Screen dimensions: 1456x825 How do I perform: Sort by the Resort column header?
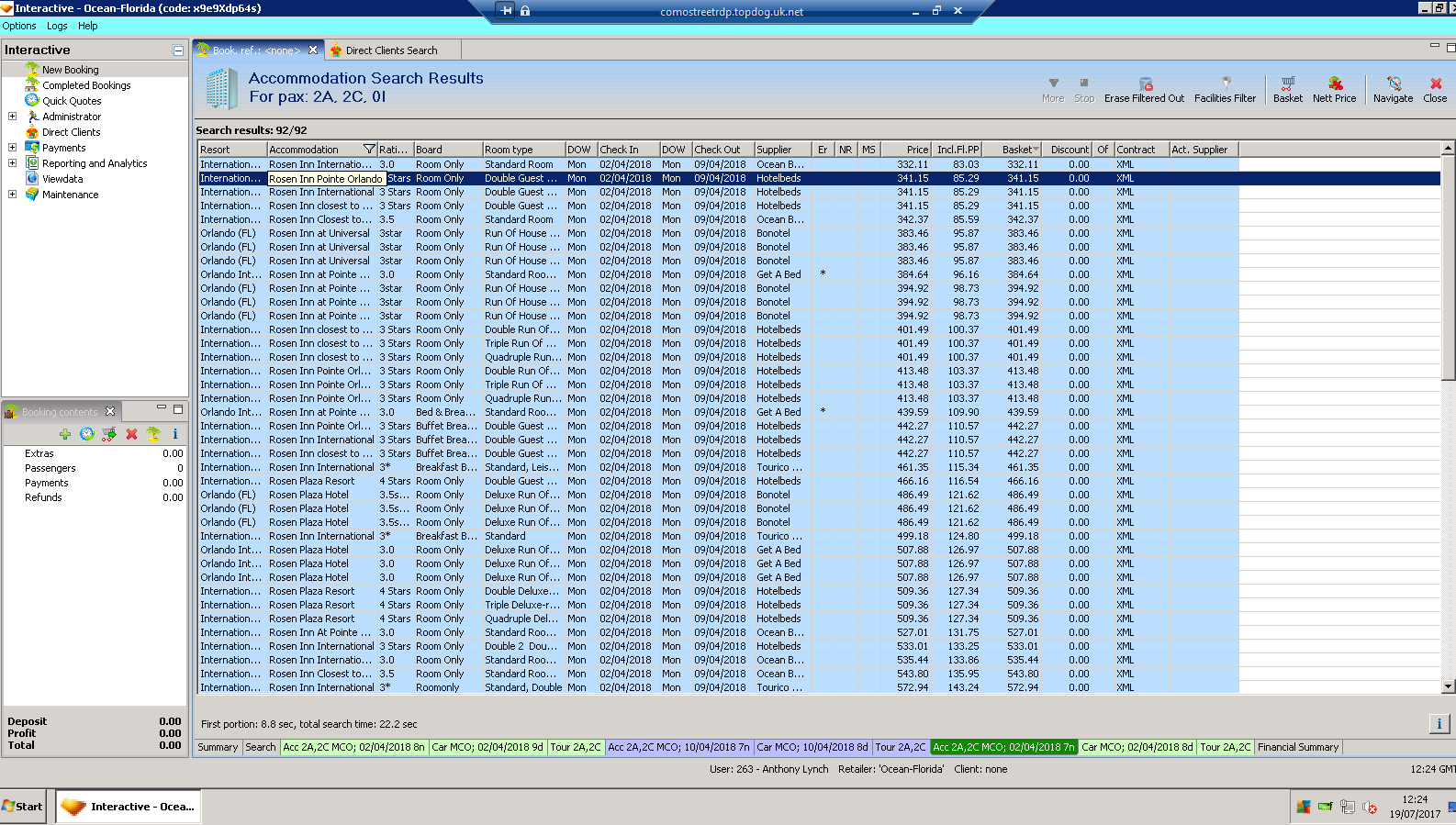coord(233,150)
